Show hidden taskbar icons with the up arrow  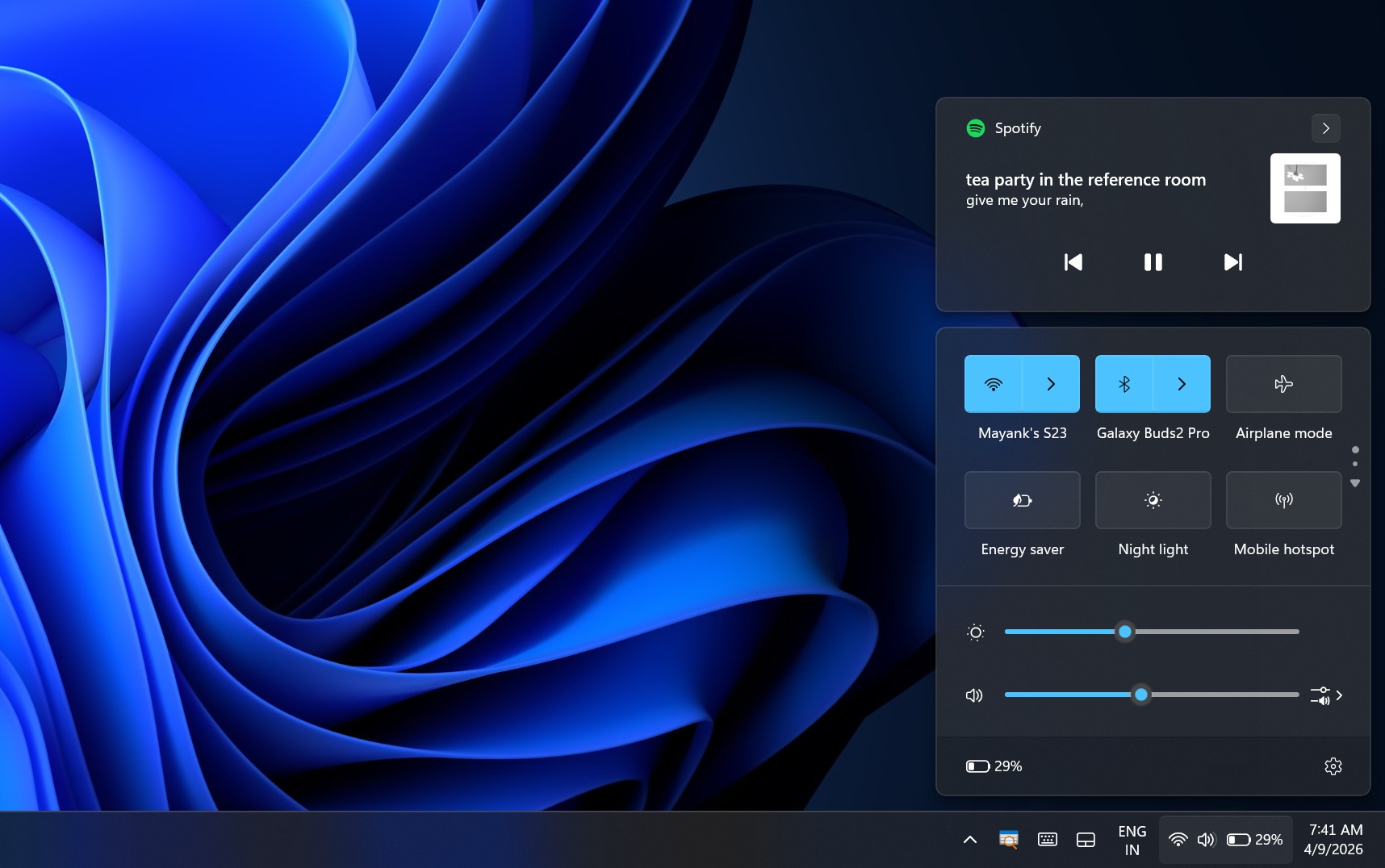968,839
